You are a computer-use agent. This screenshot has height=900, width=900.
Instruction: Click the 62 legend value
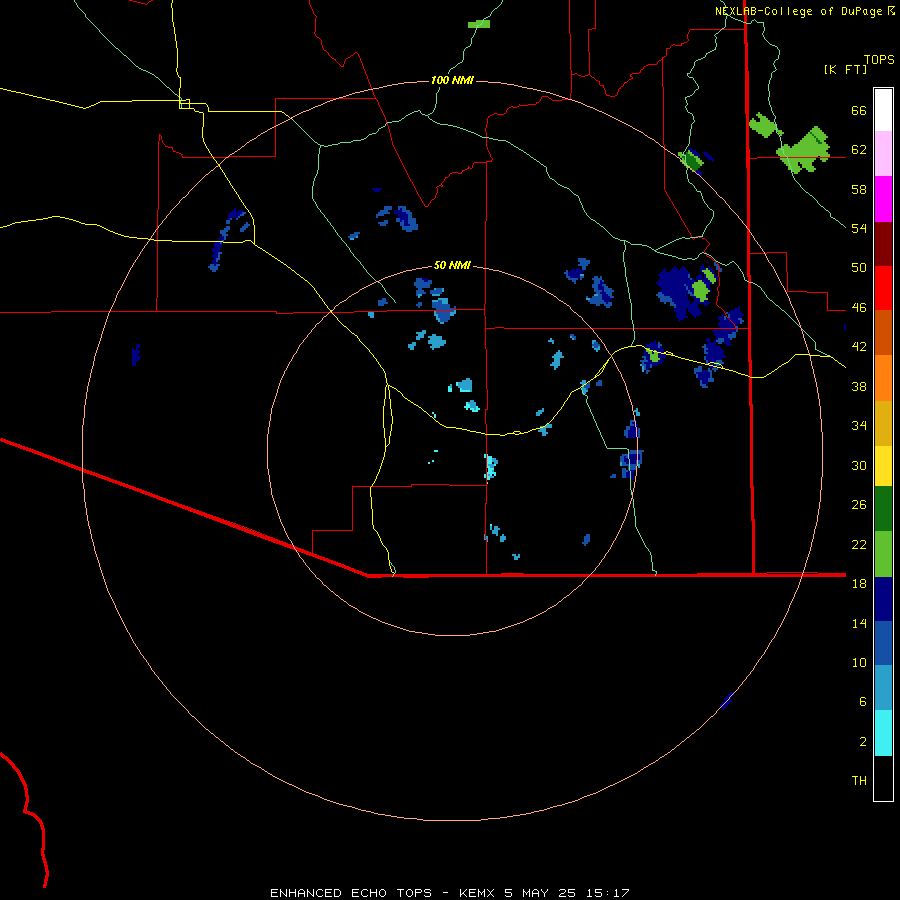click(x=859, y=150)
